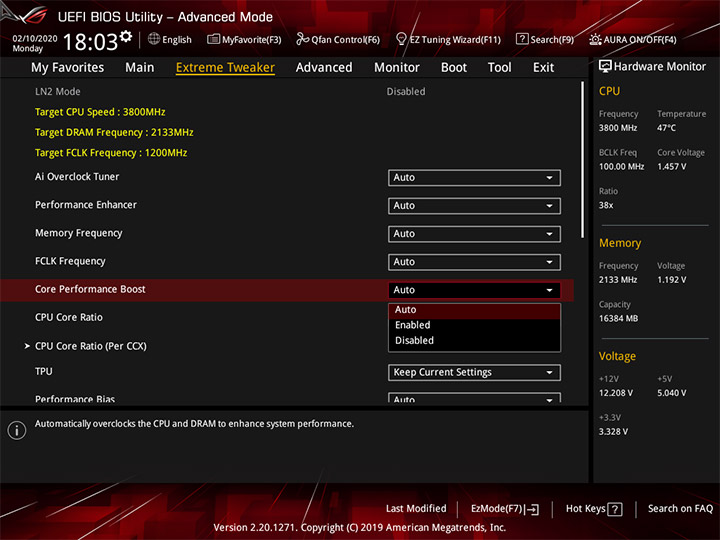Click the Hot Keys question mark box

click(614, 509)
